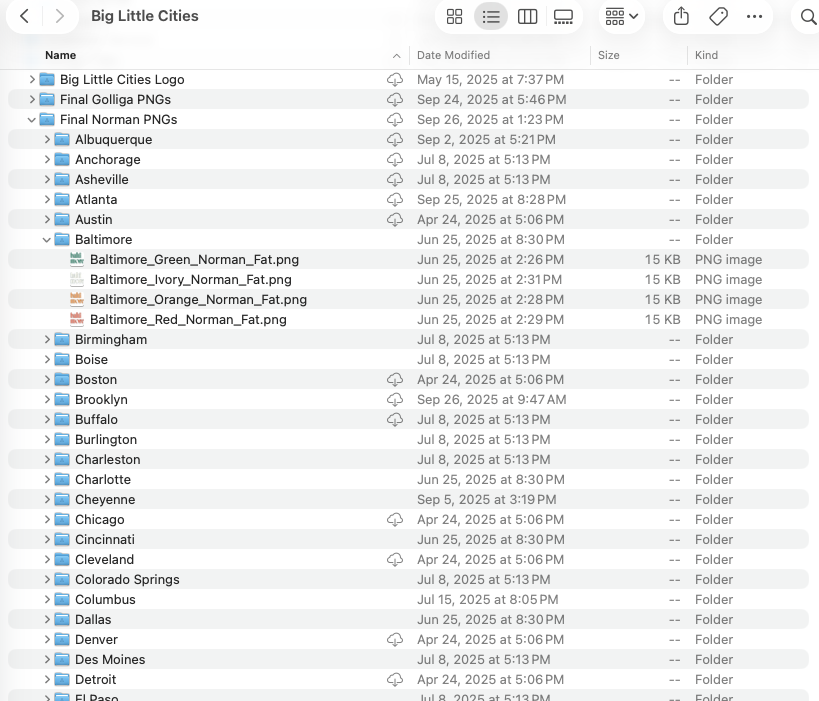Activate the Search magnifier
Screen dimensions: 819x701
pyautogui.click(x=805, y=16)
